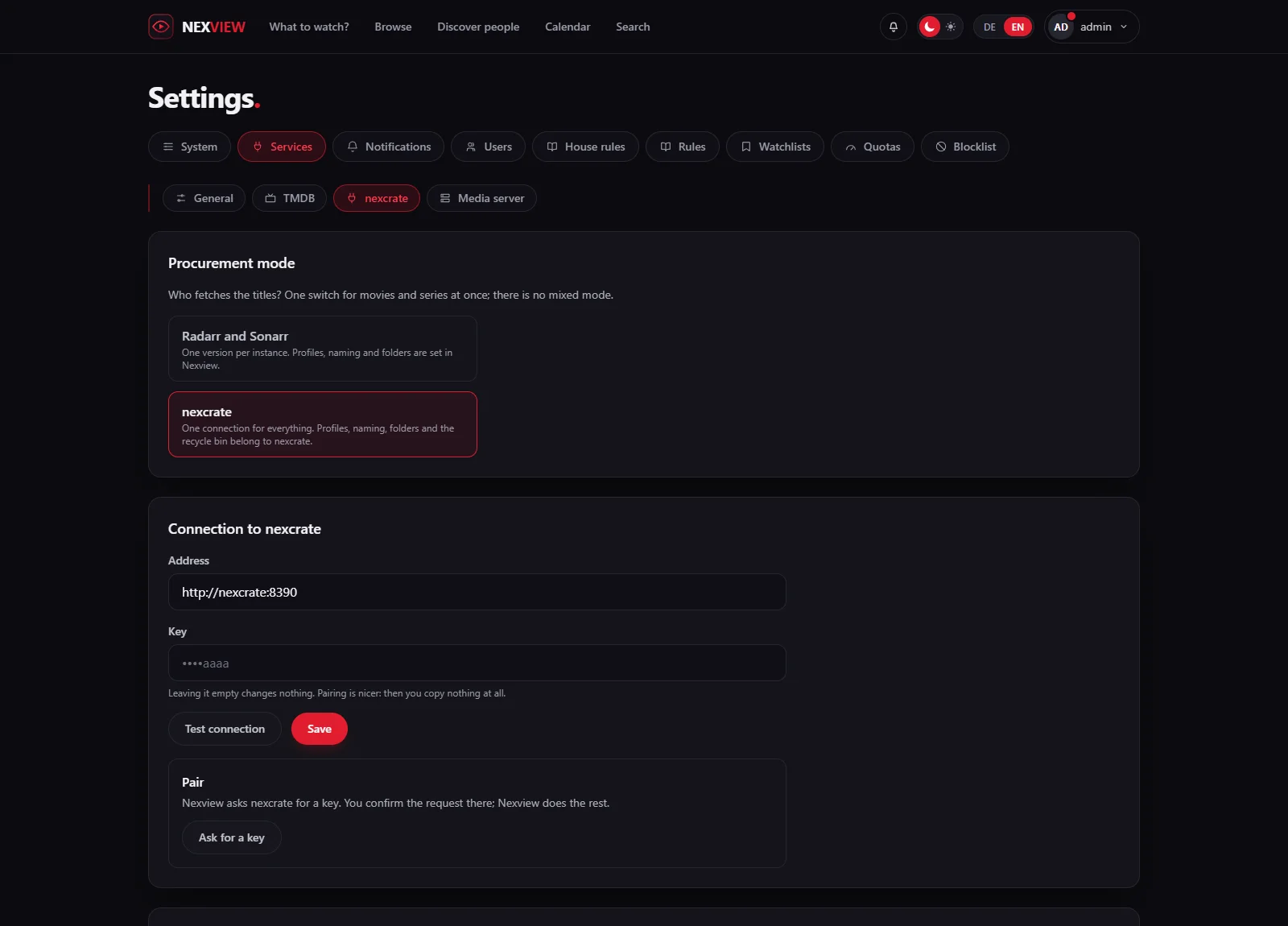Switch to light mode sun icon

(x=951, y=27)
